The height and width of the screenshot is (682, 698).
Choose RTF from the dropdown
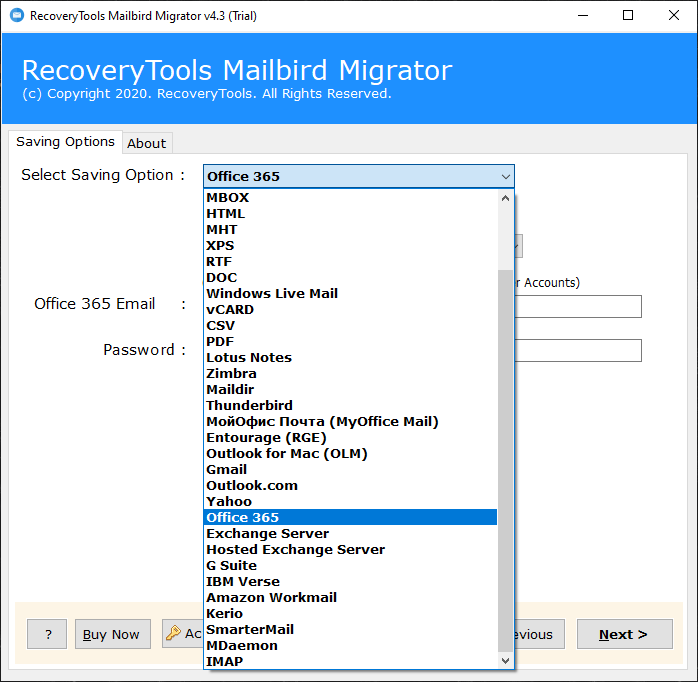(350, 262)
